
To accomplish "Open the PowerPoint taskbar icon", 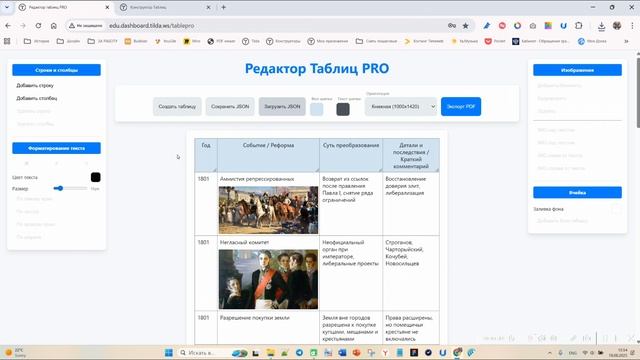I will [x=356, y=352].
